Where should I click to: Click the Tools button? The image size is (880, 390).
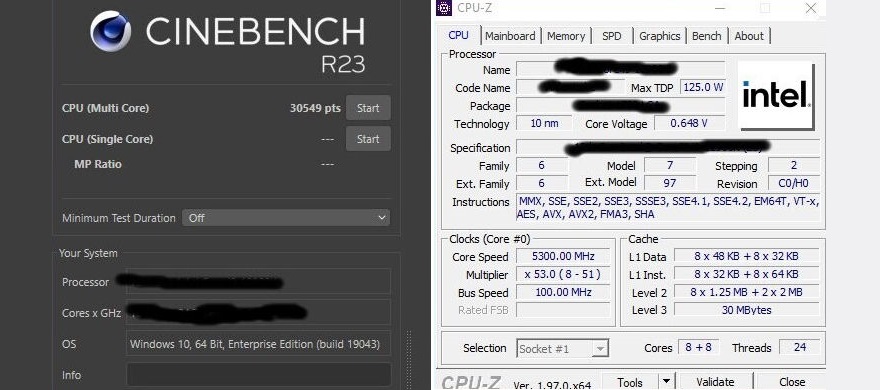pos(630,382)
